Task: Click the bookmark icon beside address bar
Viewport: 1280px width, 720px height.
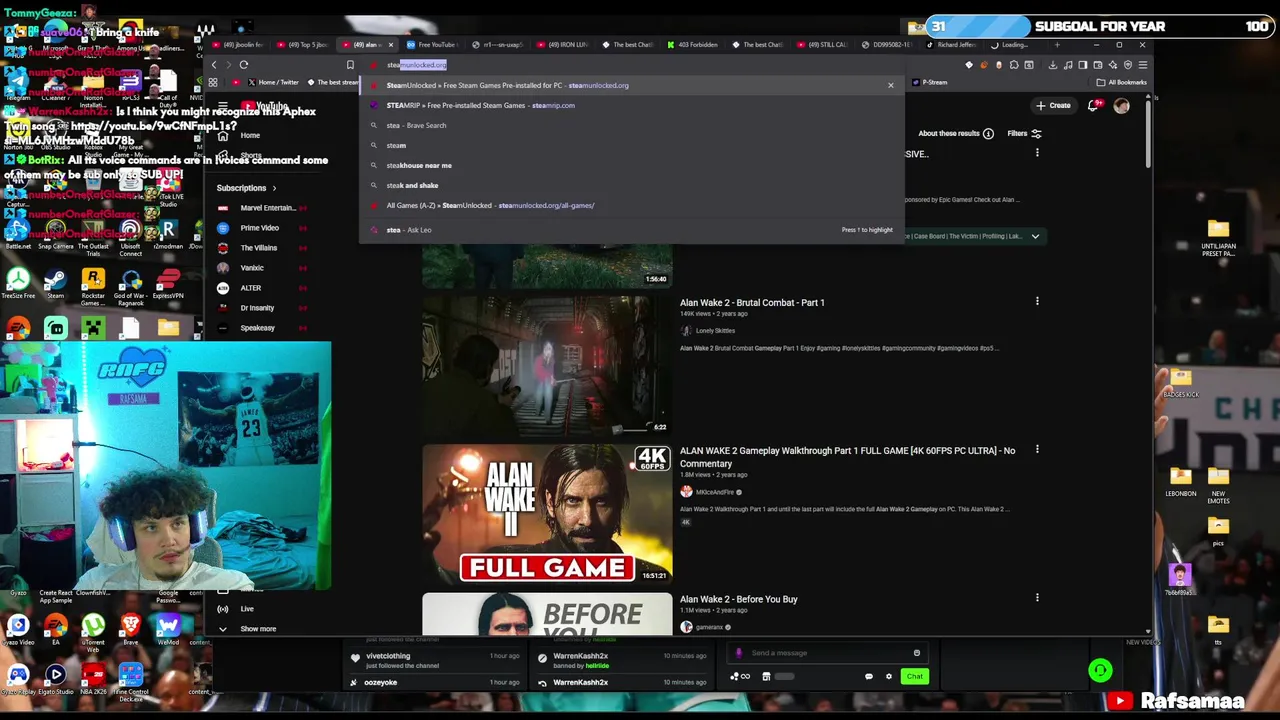Action: [x=350, y=65]
